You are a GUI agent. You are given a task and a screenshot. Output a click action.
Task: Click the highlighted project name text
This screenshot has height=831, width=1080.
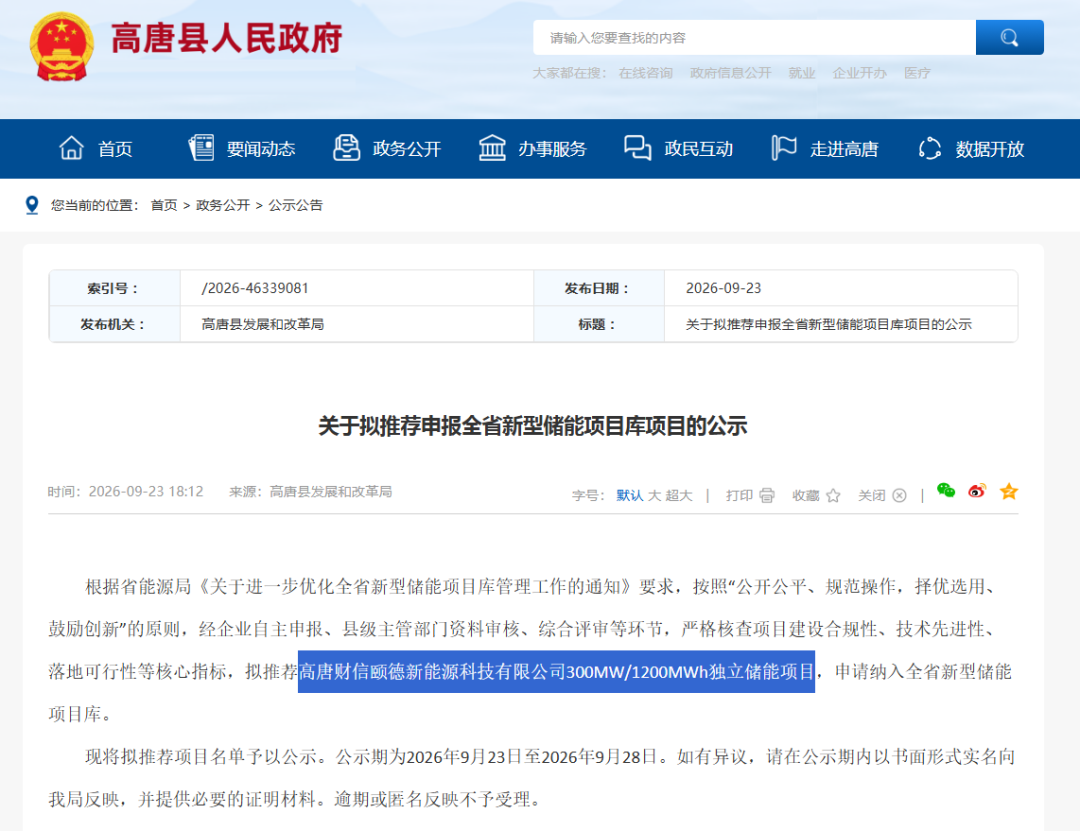point(557,671)
